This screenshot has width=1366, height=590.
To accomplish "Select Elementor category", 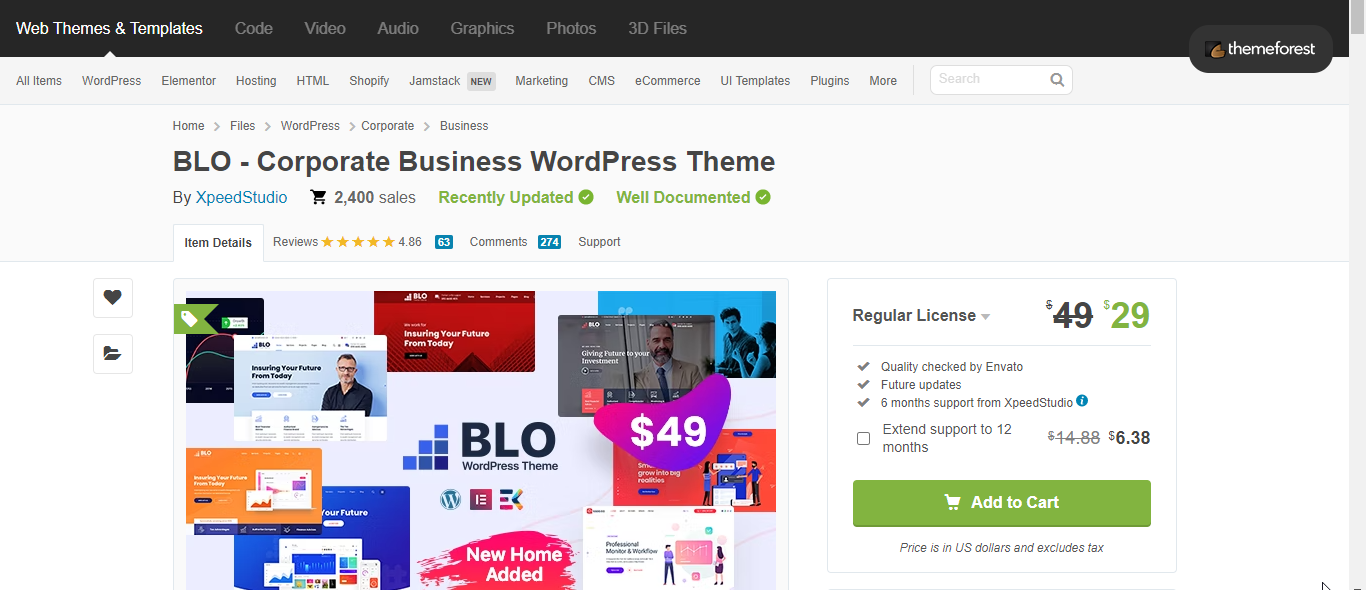I will click(x=188, y=81).
